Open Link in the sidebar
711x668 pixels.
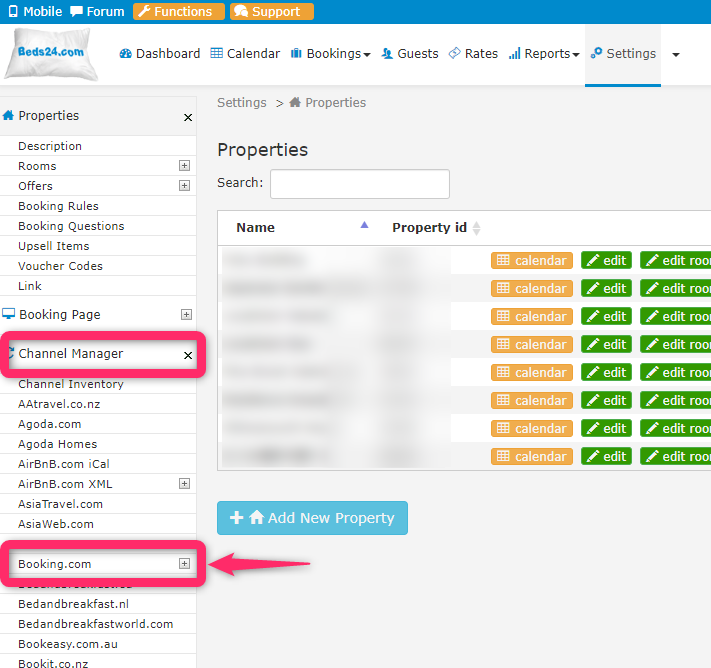point(30,286)
